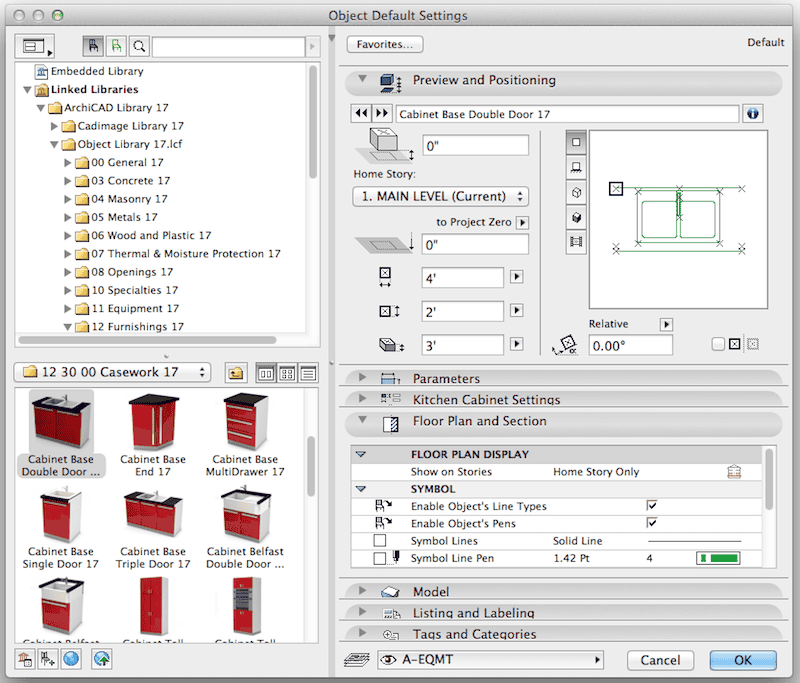800x683 pixels.
Task: Select the 3D shaded preview icon
Action: coord(577,216)
